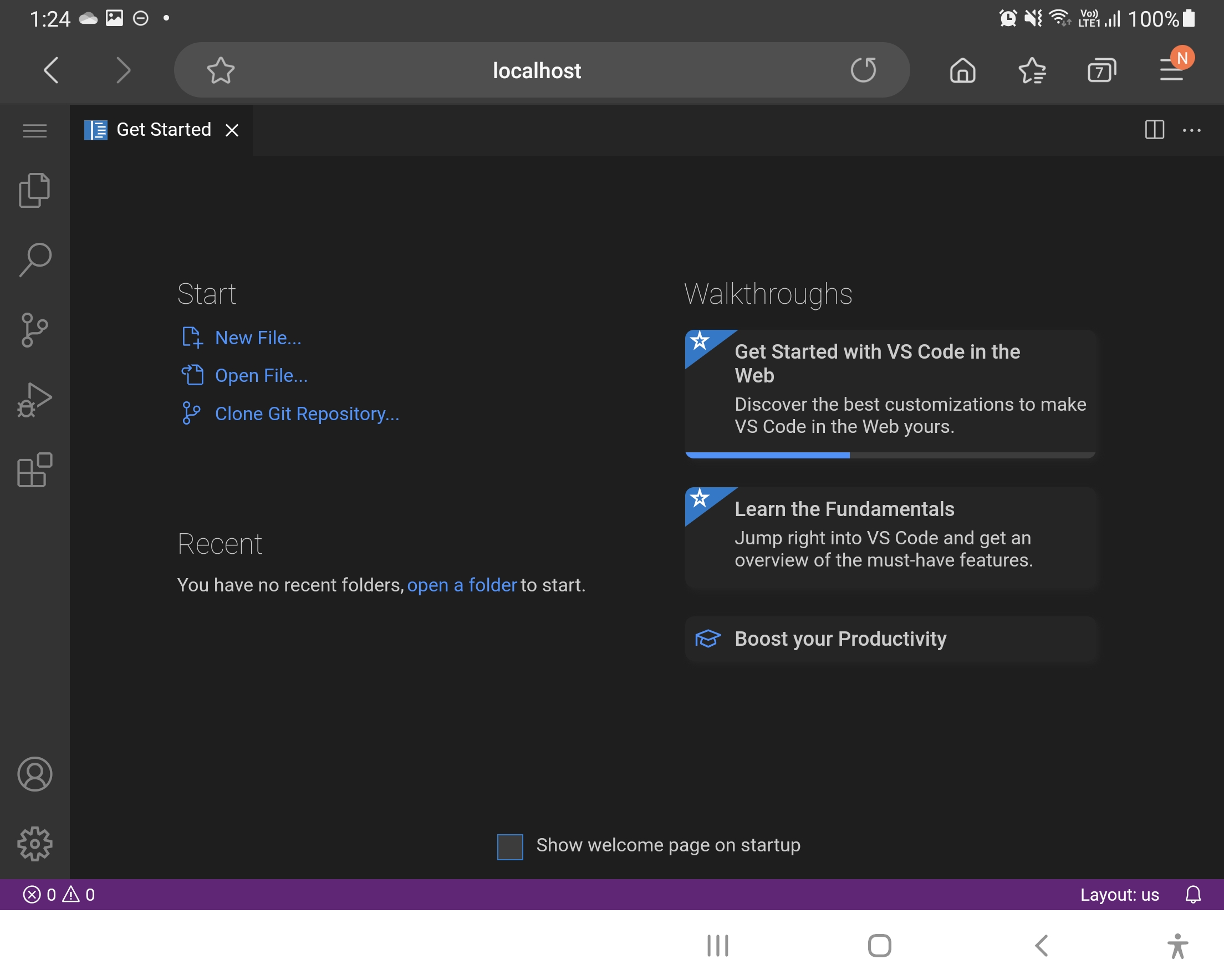Reload the localhost page
Viewport: 1224px width, 980px height.
tap(863, 70)
